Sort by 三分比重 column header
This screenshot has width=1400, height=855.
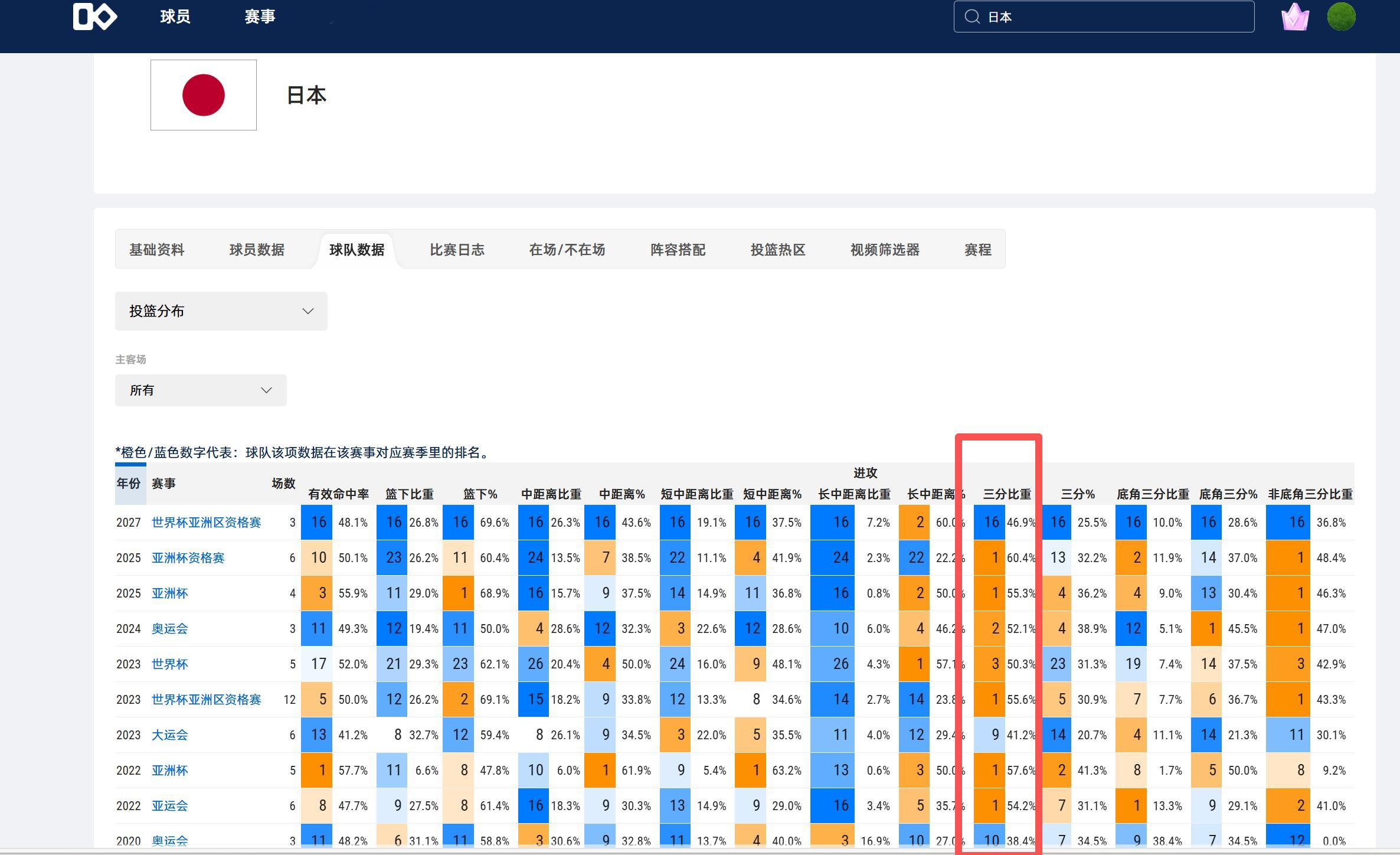pos(1006,494)
